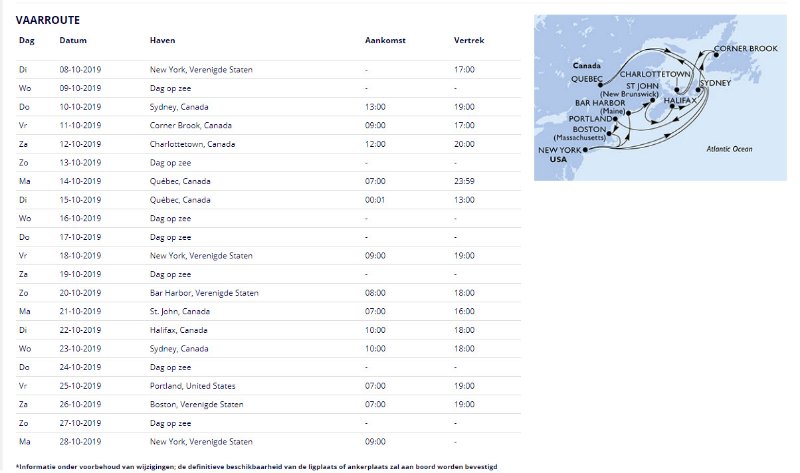Click the New York port marker on map
Viewport: 800px width, 473px height.
coord(584,150)
